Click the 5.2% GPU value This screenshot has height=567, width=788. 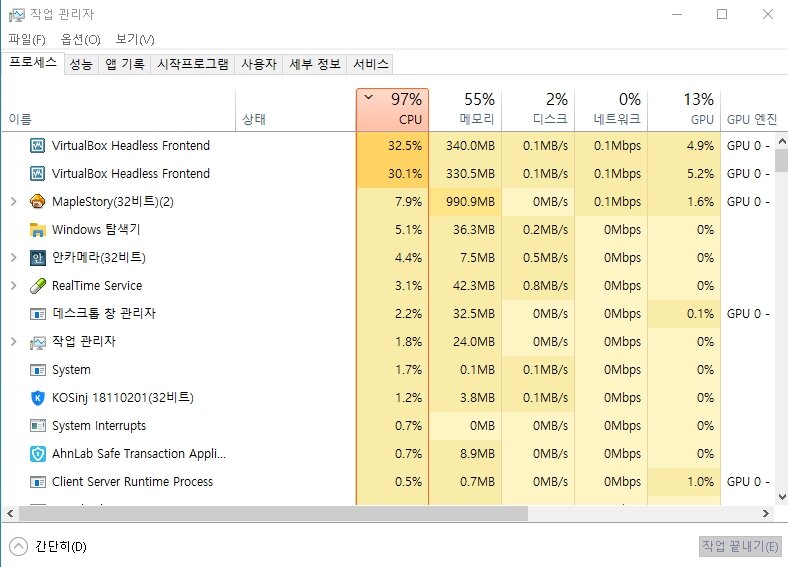coord(700,173)
